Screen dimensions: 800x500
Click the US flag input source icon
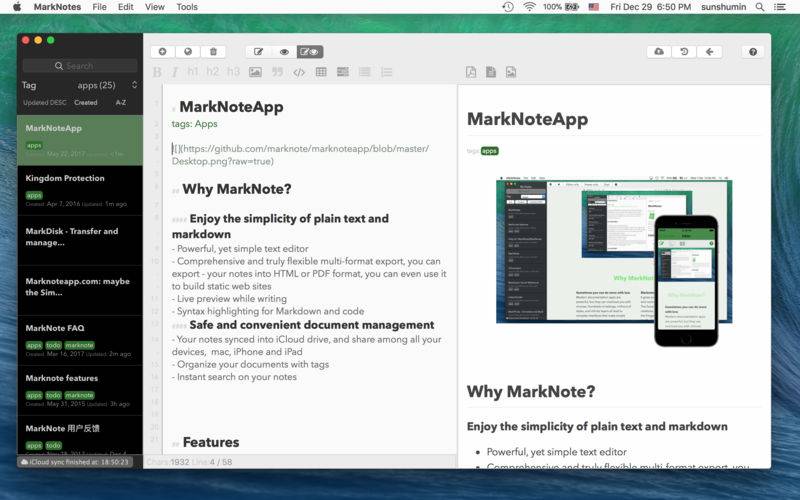[593, 7]
